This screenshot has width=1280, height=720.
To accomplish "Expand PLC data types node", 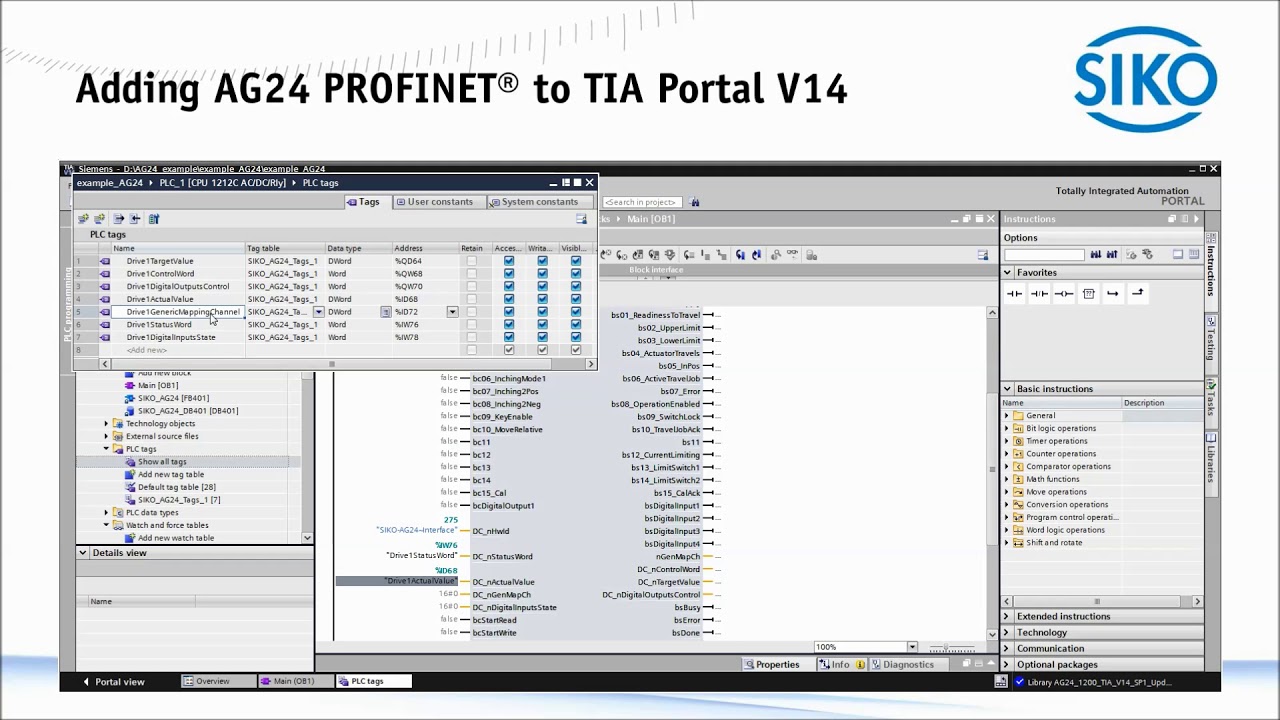I will point(106,512).
